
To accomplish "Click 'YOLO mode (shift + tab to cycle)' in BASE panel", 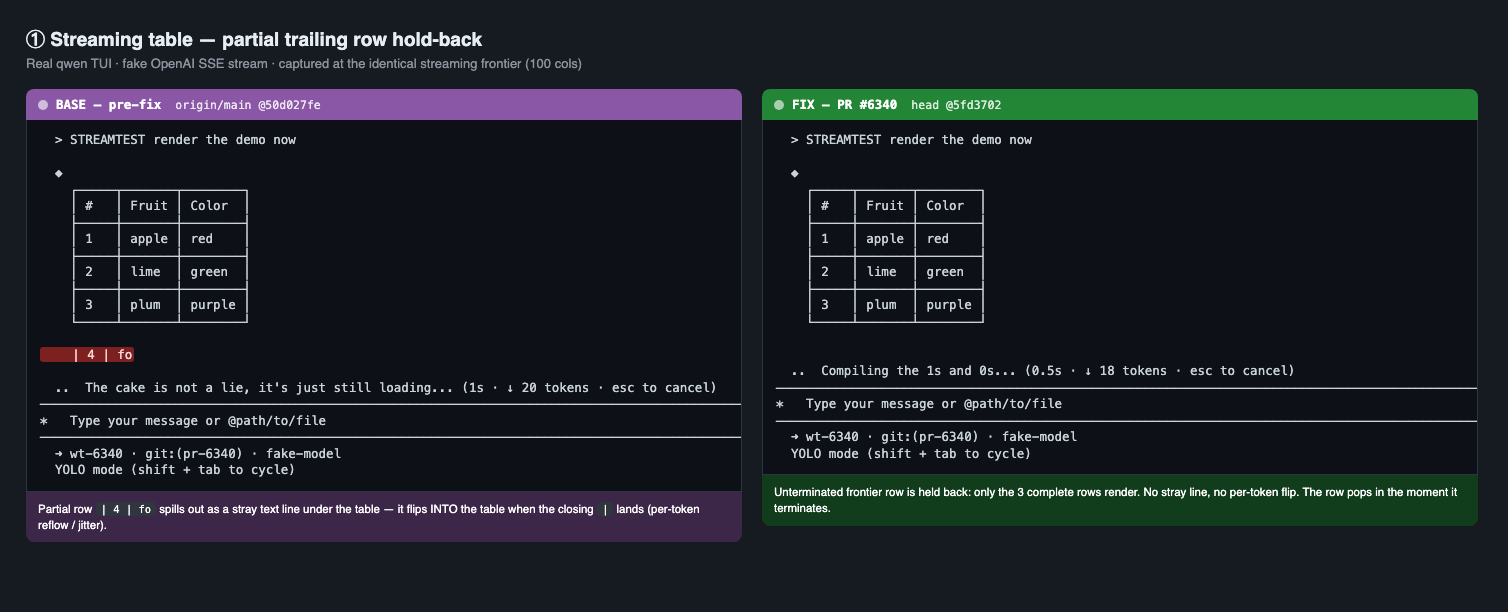I will 175,469.
